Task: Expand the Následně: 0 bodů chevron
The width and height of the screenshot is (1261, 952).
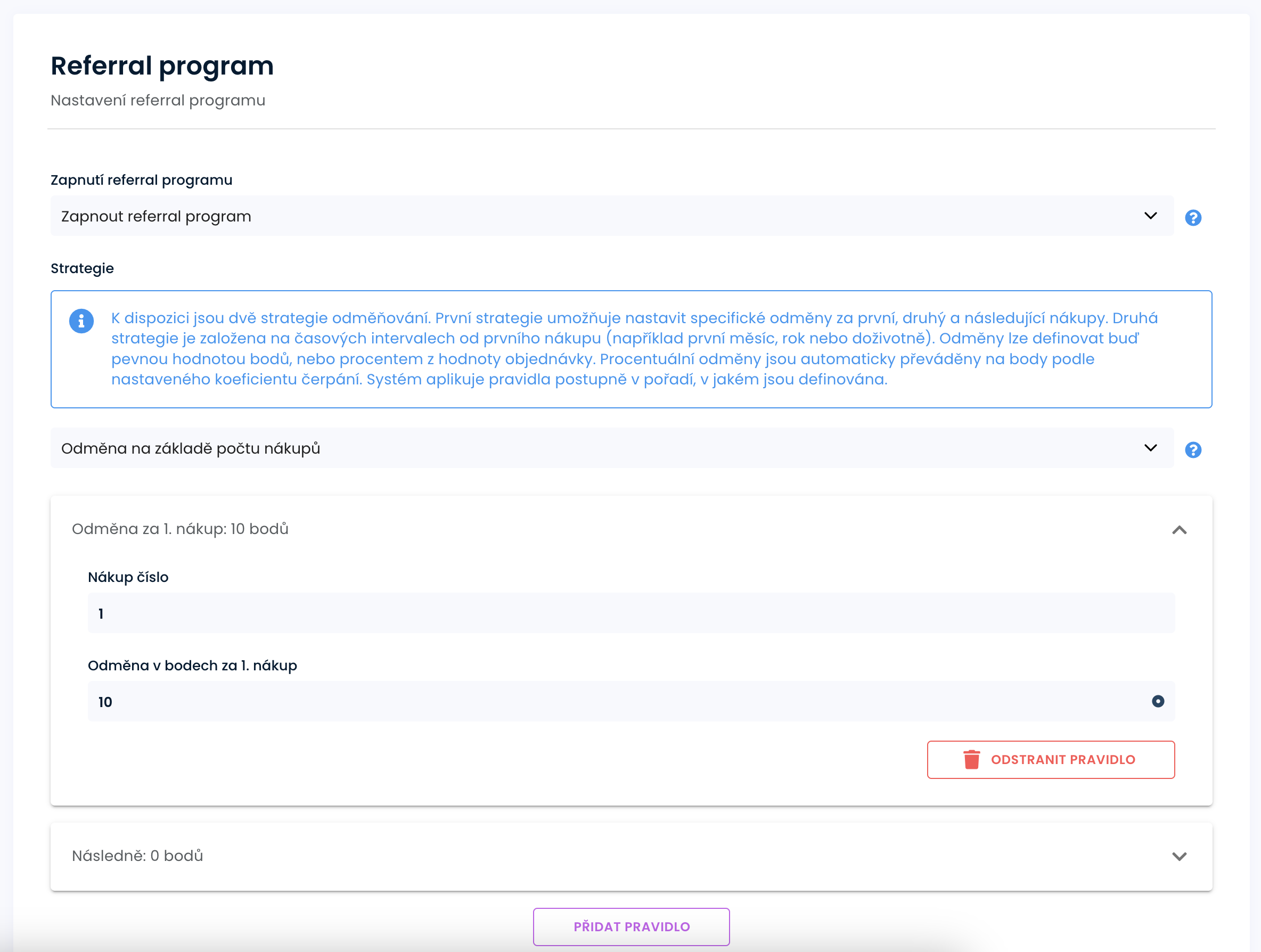Action: tap(1179, 856)
